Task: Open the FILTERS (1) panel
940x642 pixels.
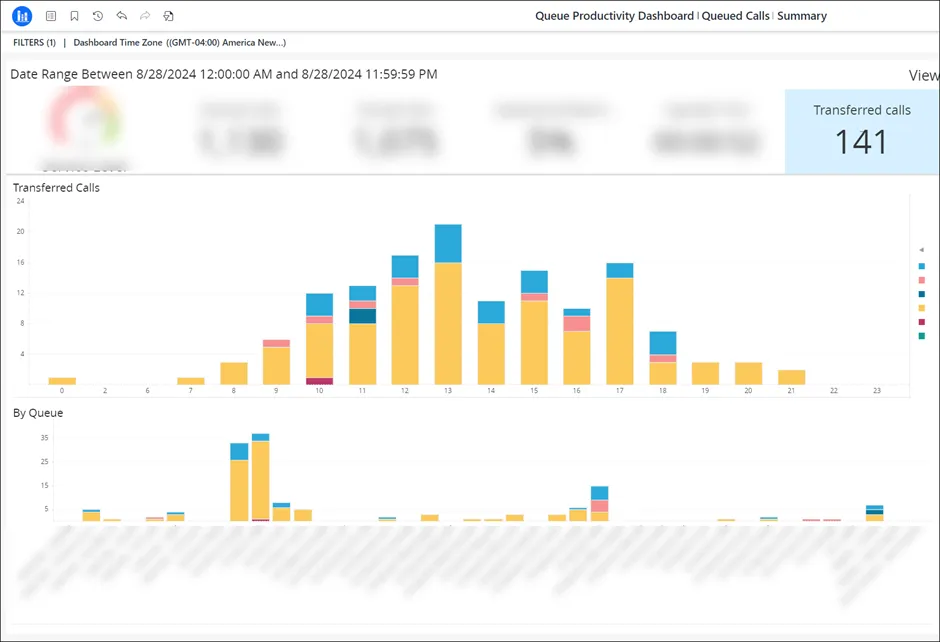Action: [34, 43]
